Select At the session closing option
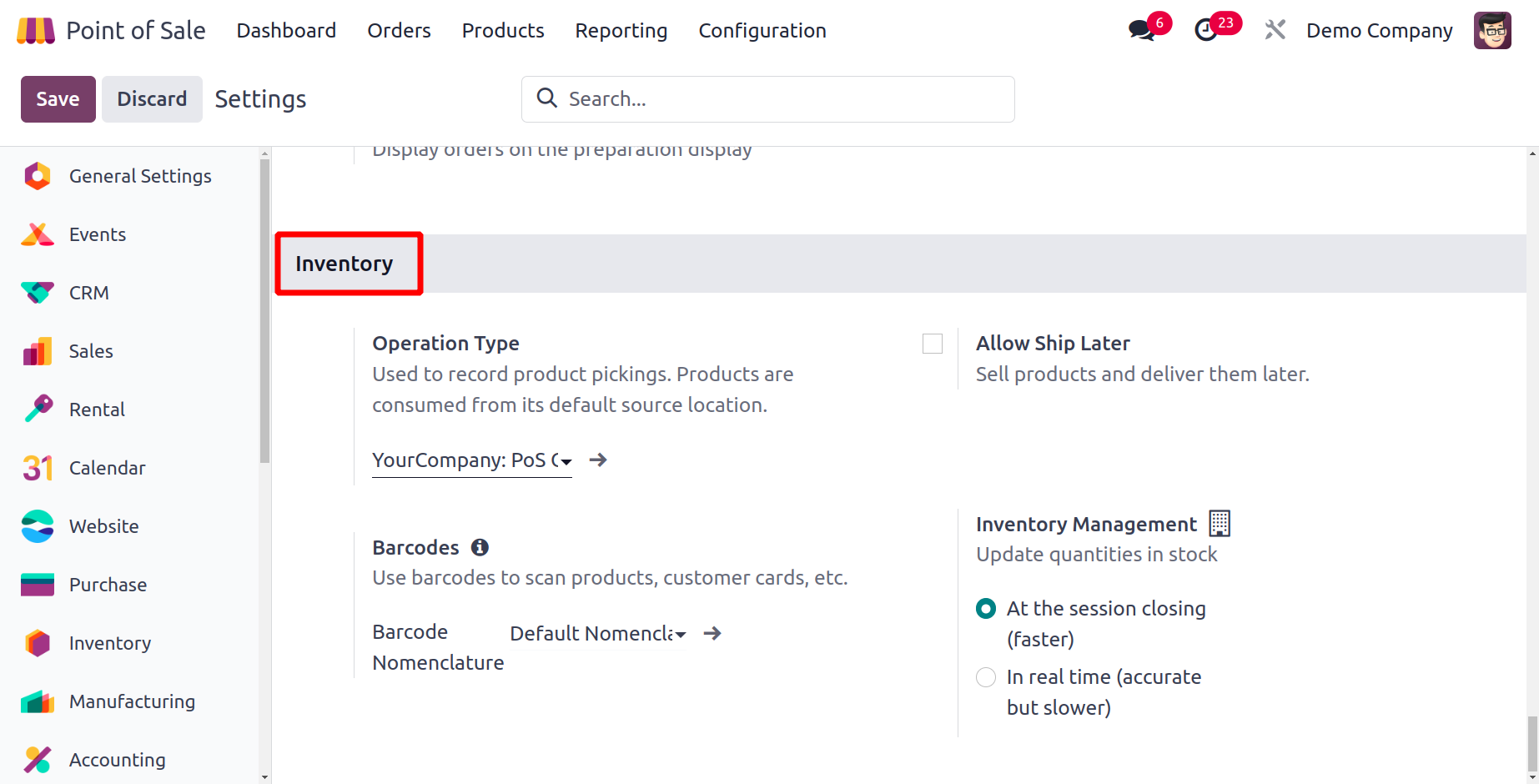 pos(986,609)
